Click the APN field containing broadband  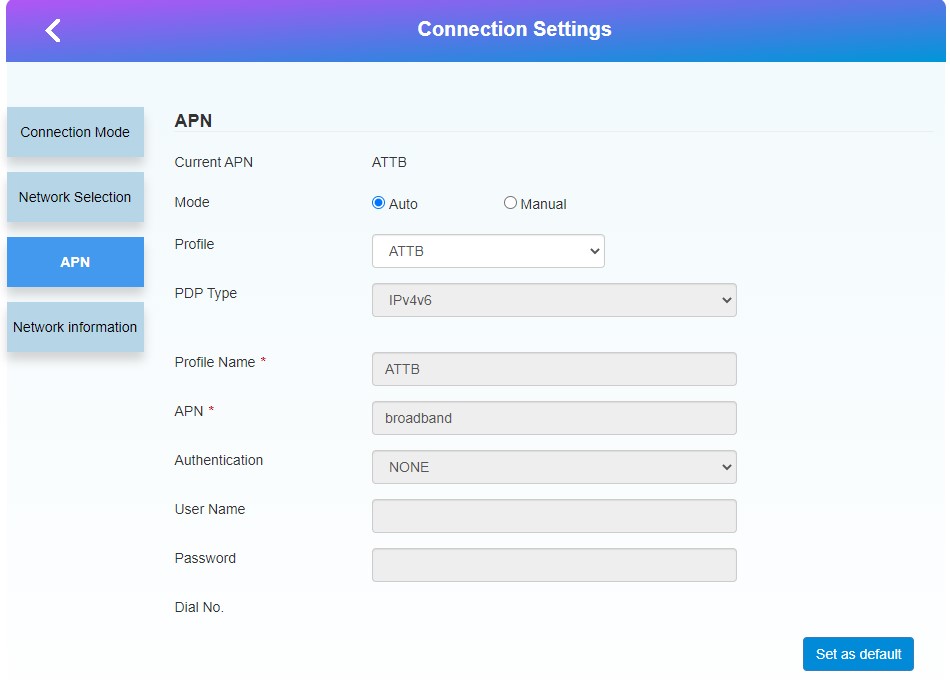click(554, 418)
